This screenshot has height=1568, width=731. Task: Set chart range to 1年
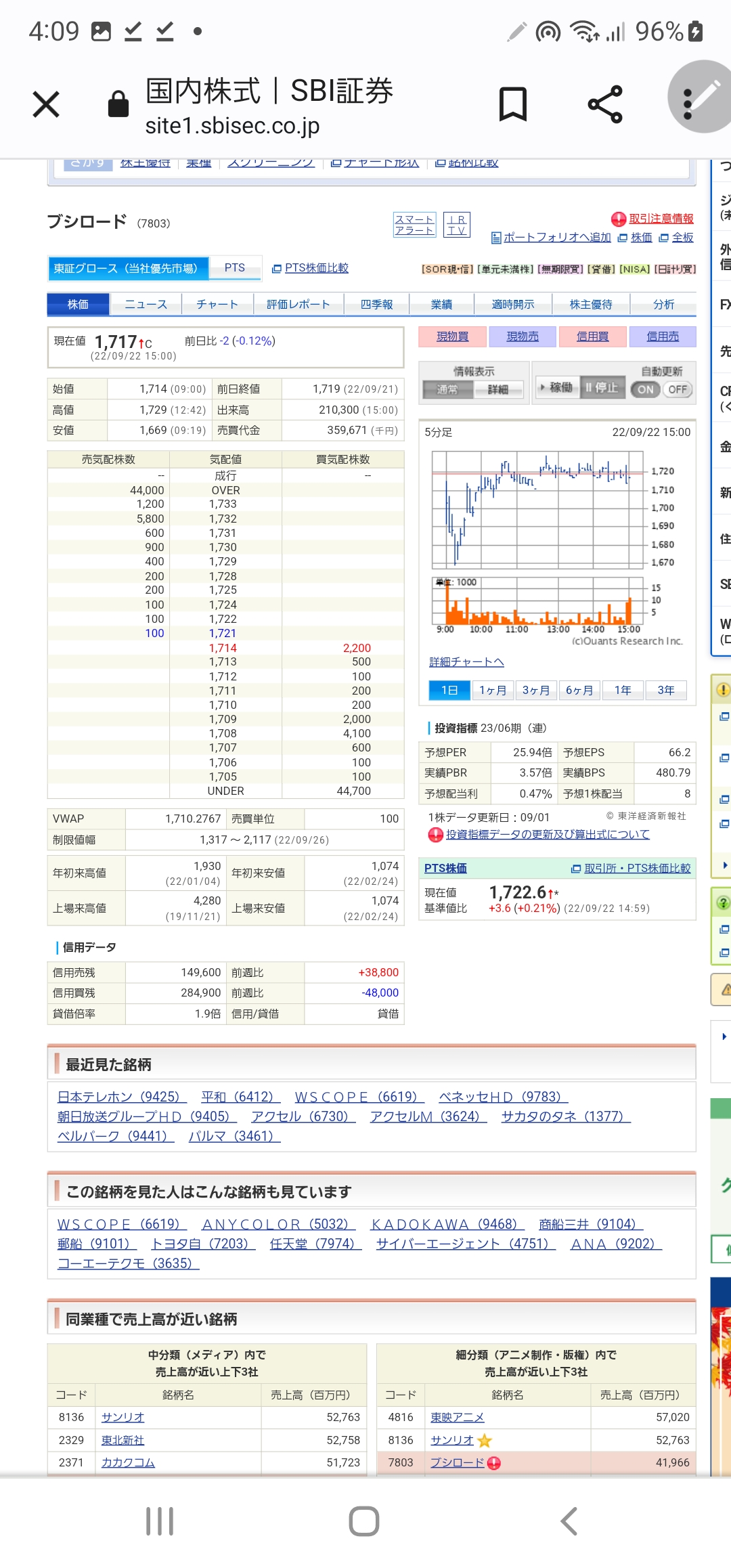623,690
